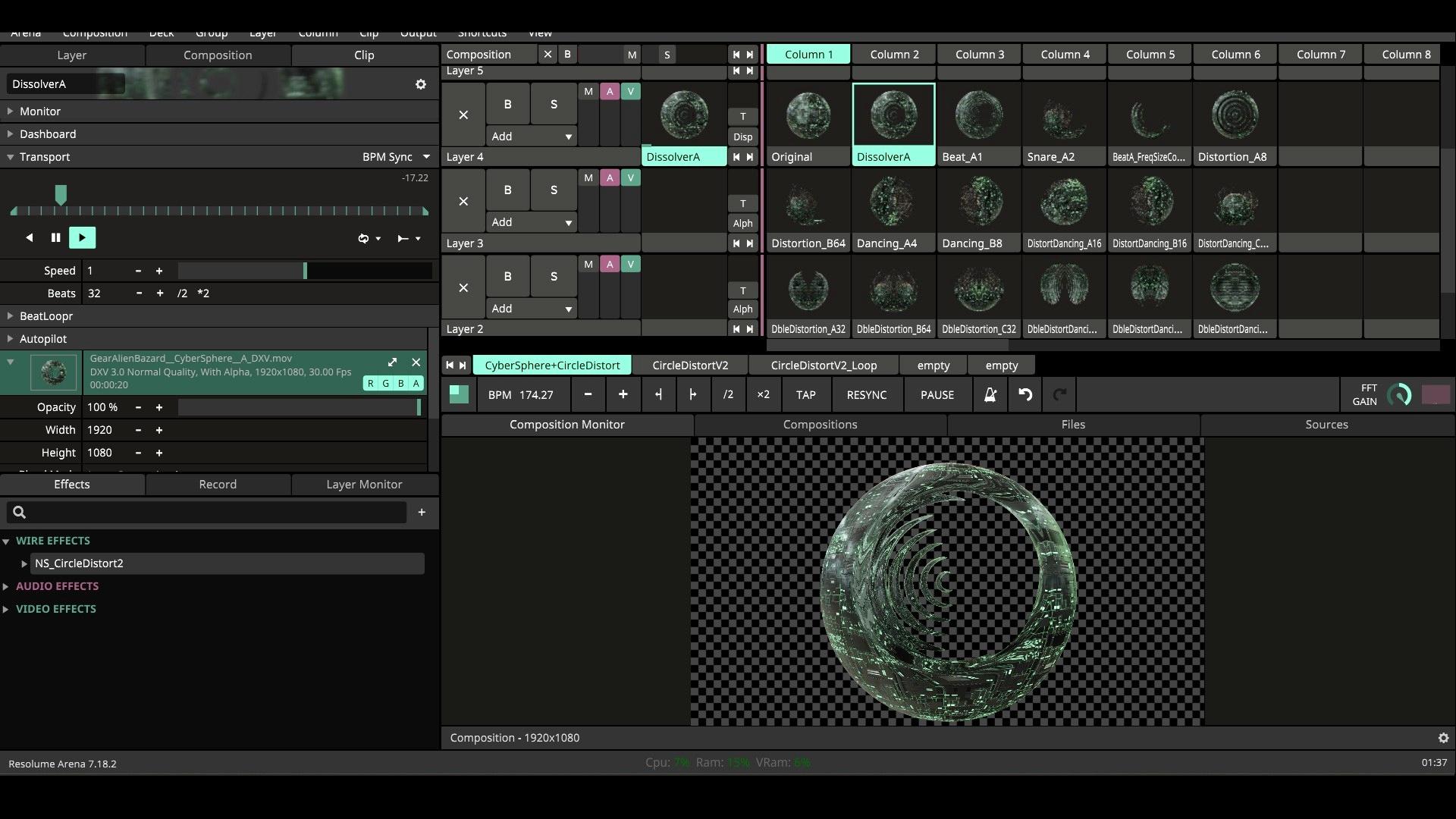The width and height of the screenshot is (1456, 819).
Task: Collapse the Transport section
Action: click(11, 157)
